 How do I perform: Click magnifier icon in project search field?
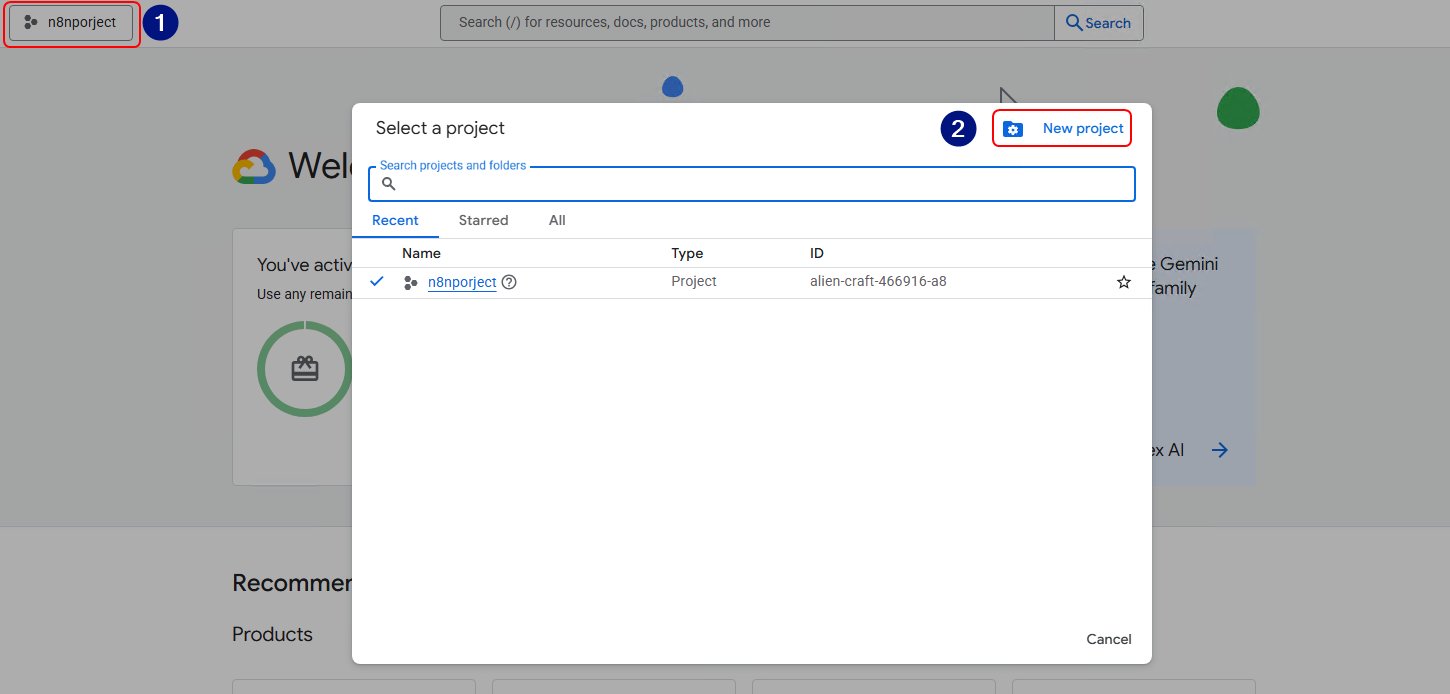[x=389, y=184]
